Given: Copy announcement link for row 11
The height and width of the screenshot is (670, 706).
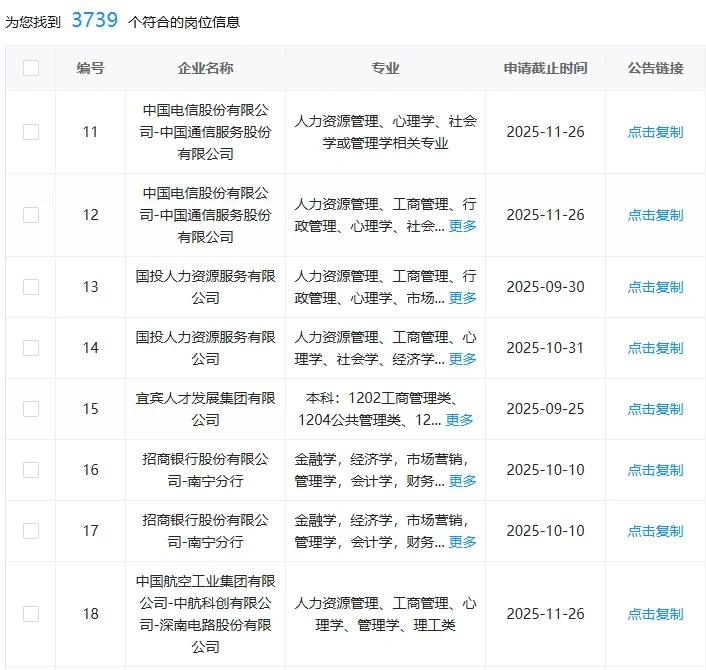Looking at the screenshot, I should pos(656,132).
